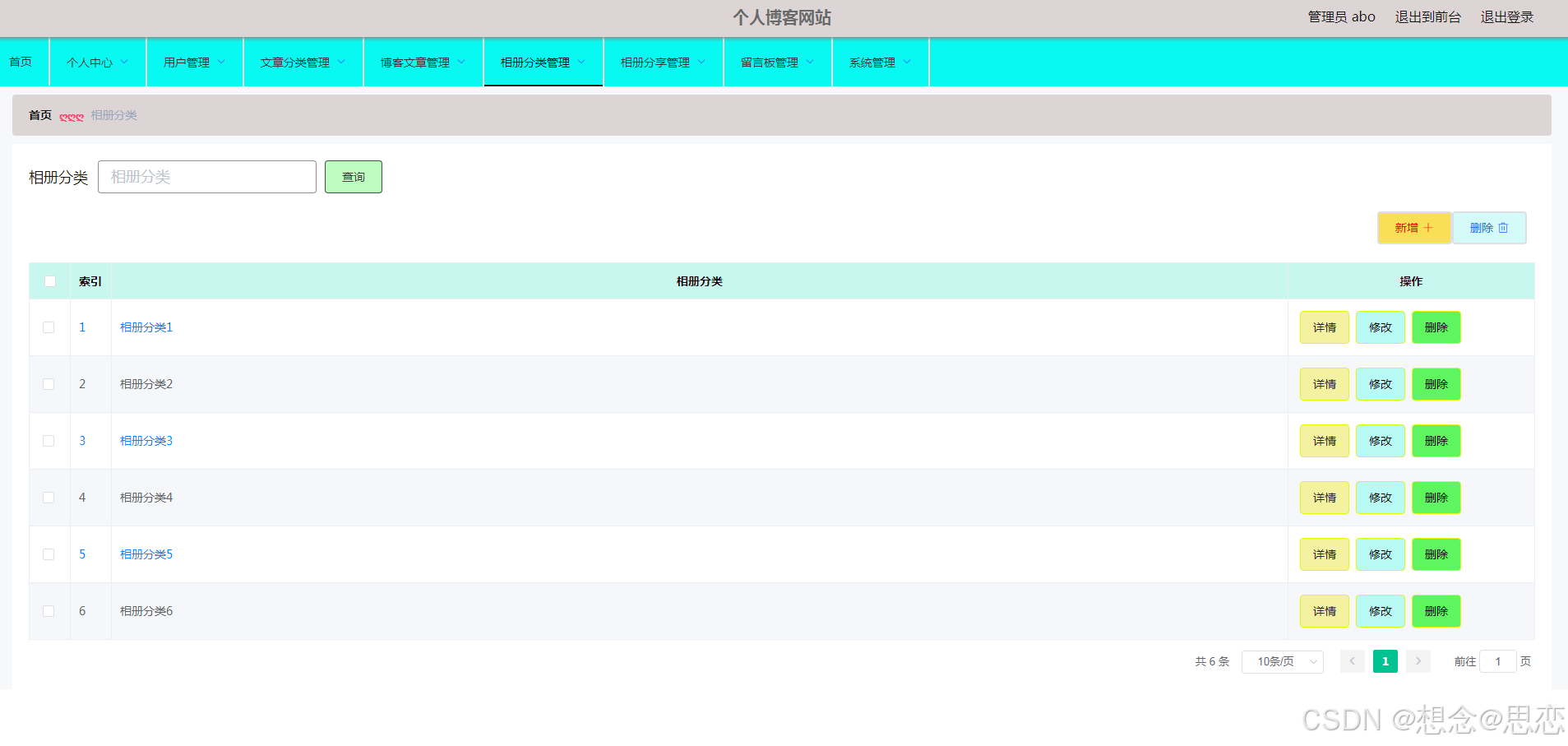1568x746 pixels.
Task: Click the 前往 page number input
Action: point(1498,661)
